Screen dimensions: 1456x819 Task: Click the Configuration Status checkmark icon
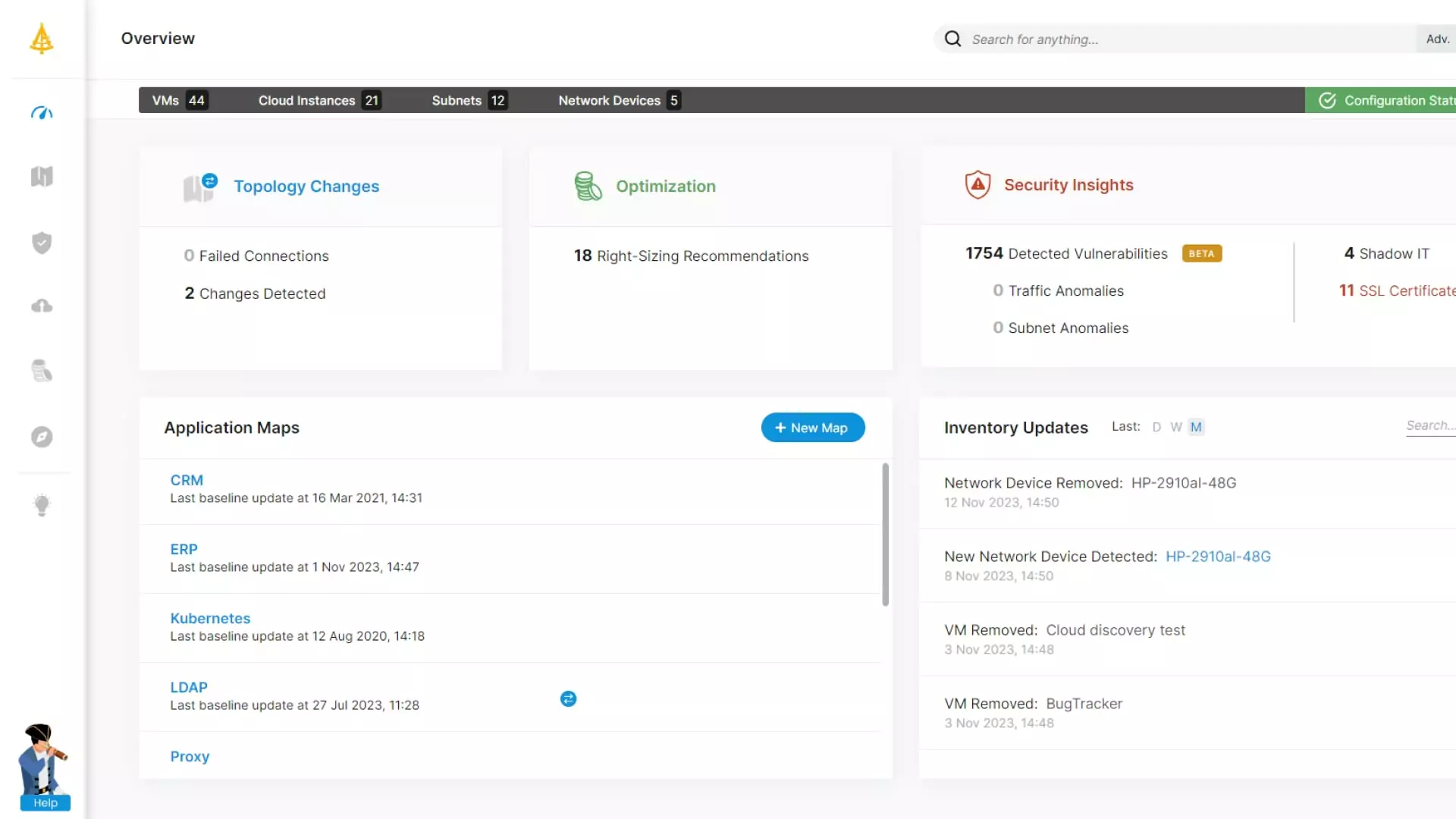point(1327,100)
